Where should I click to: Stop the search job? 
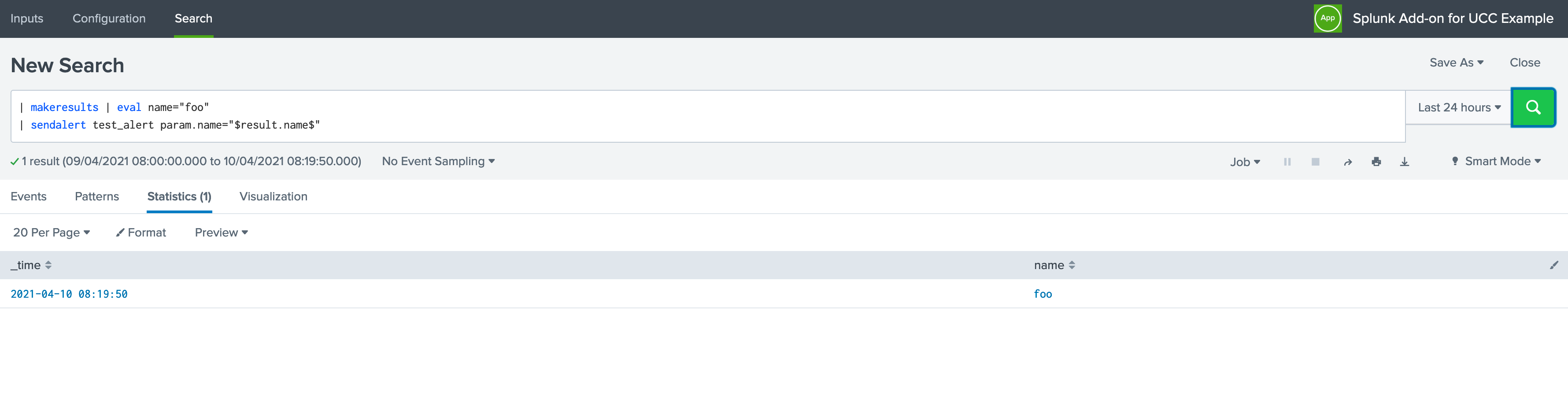[1315, 162]
